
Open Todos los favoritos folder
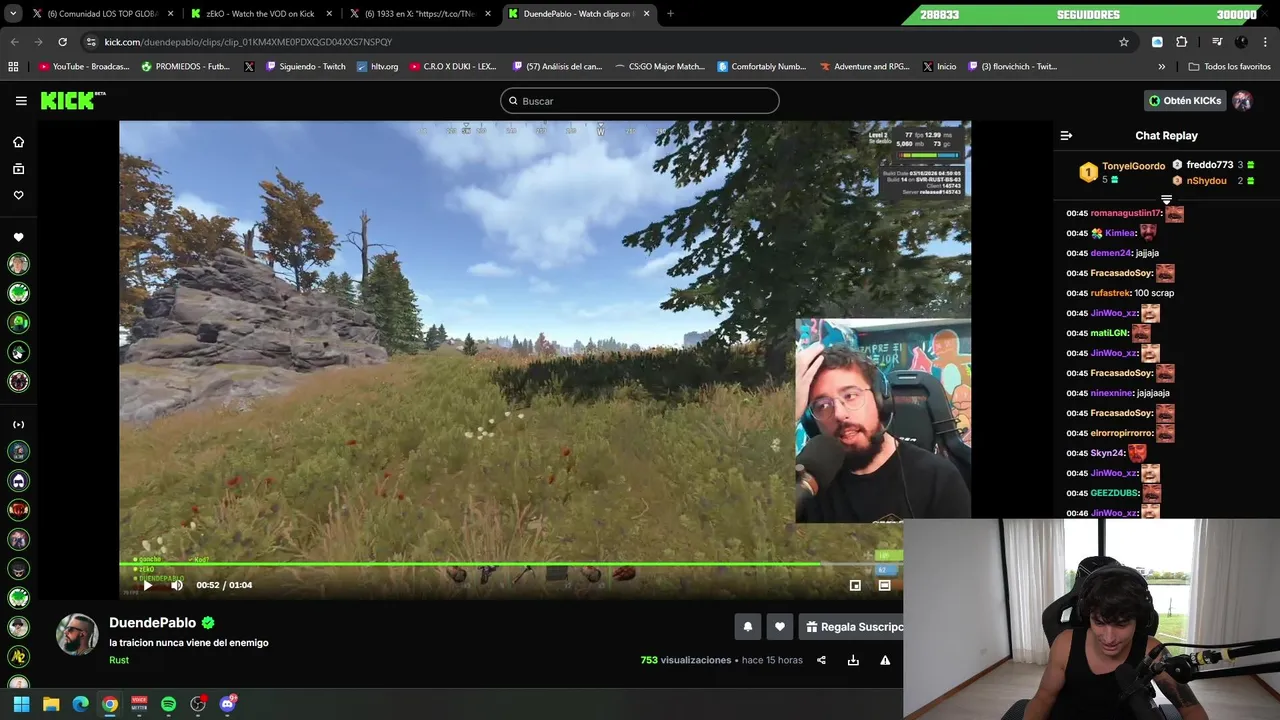point(1229,67)
